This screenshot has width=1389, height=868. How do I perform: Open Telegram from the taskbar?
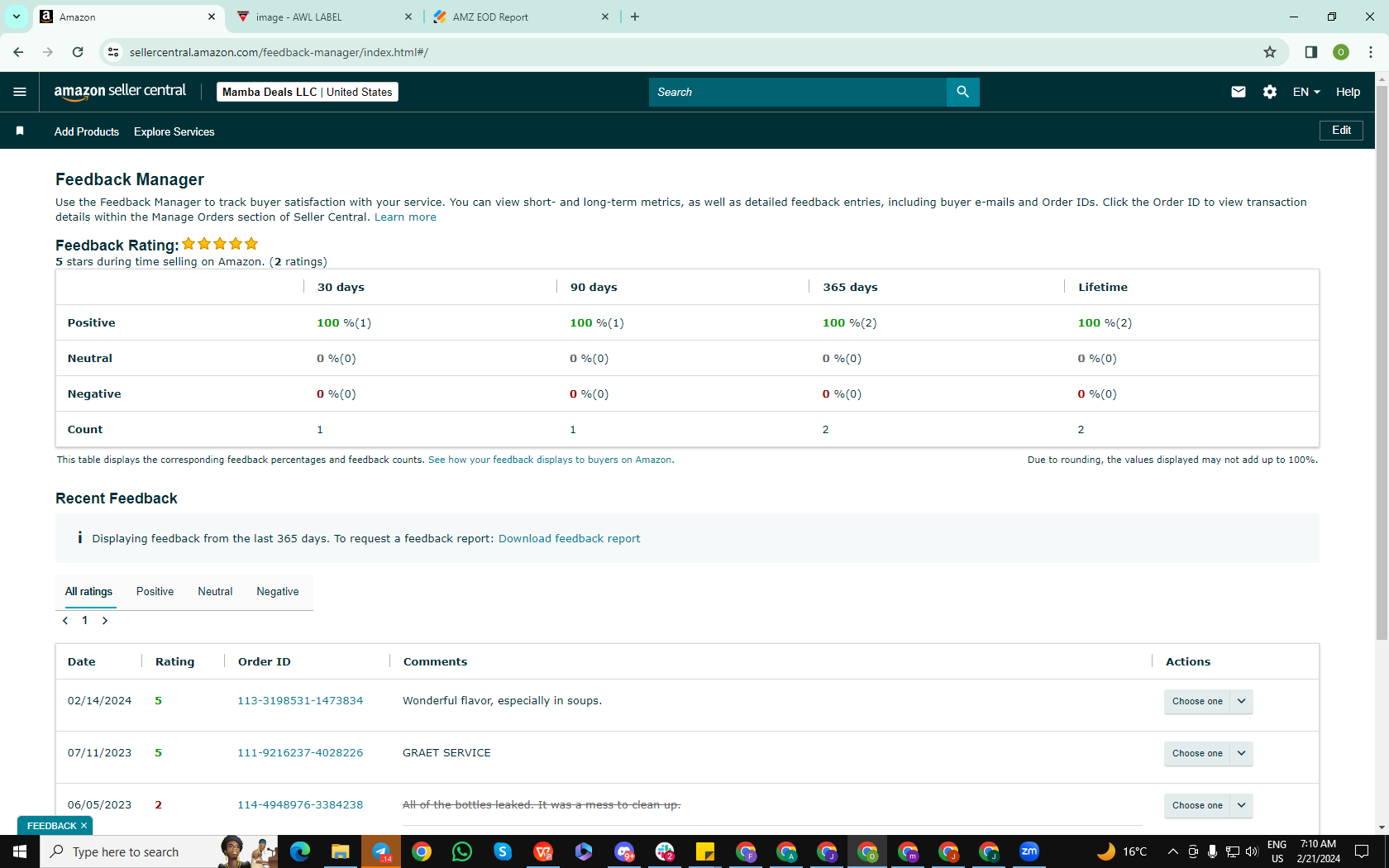(x=381, y=851)
